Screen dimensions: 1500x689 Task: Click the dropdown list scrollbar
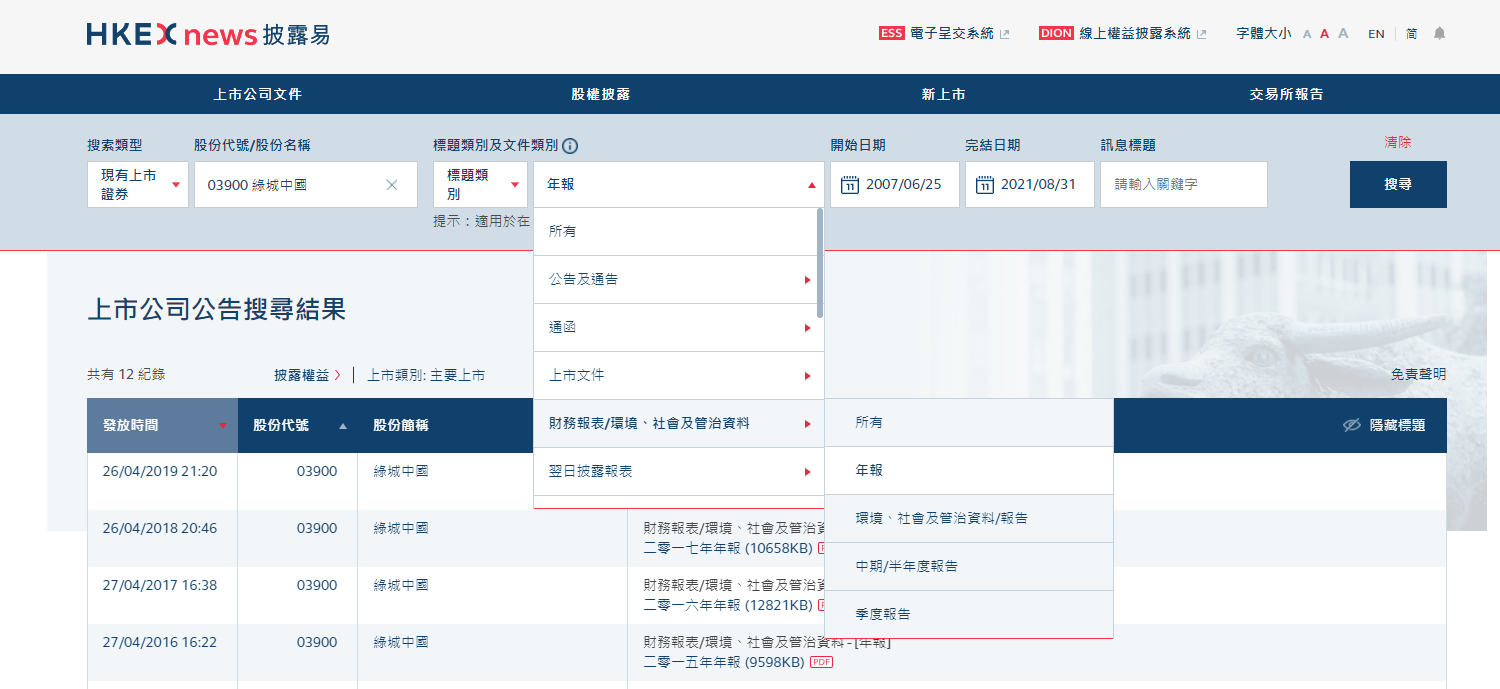point(820,263)
